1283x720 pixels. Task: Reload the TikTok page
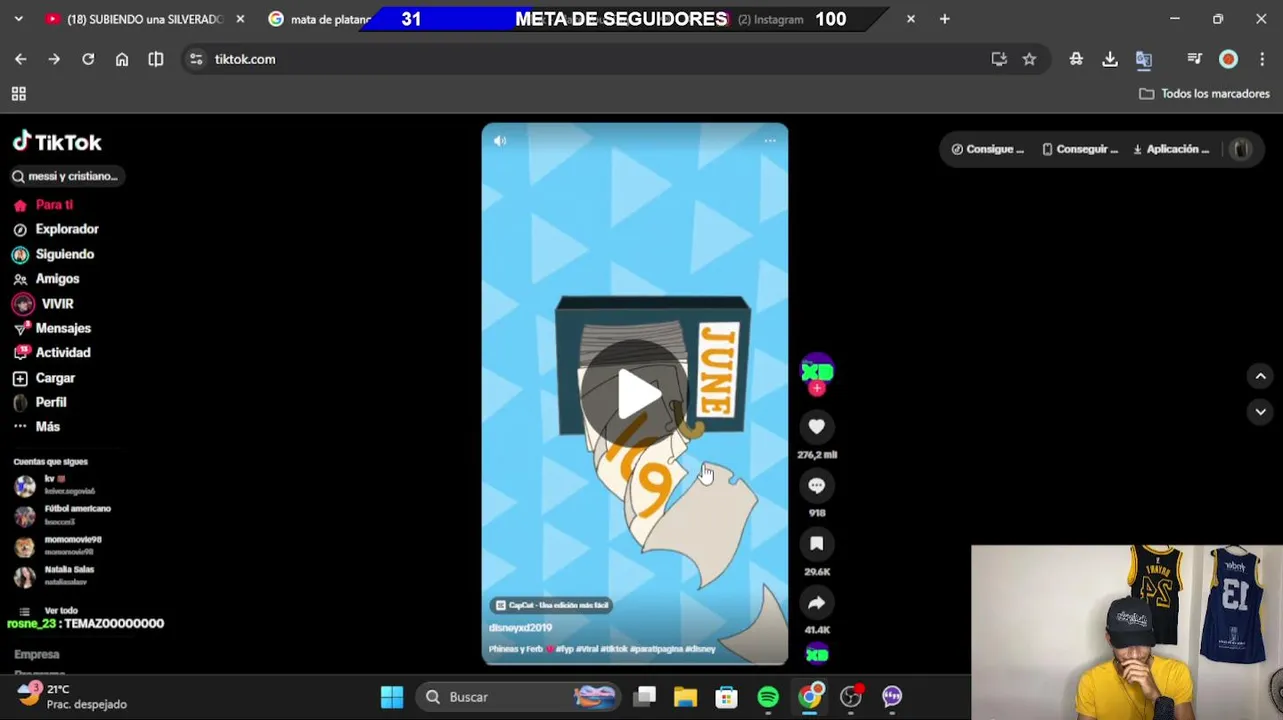pos(88,59)
